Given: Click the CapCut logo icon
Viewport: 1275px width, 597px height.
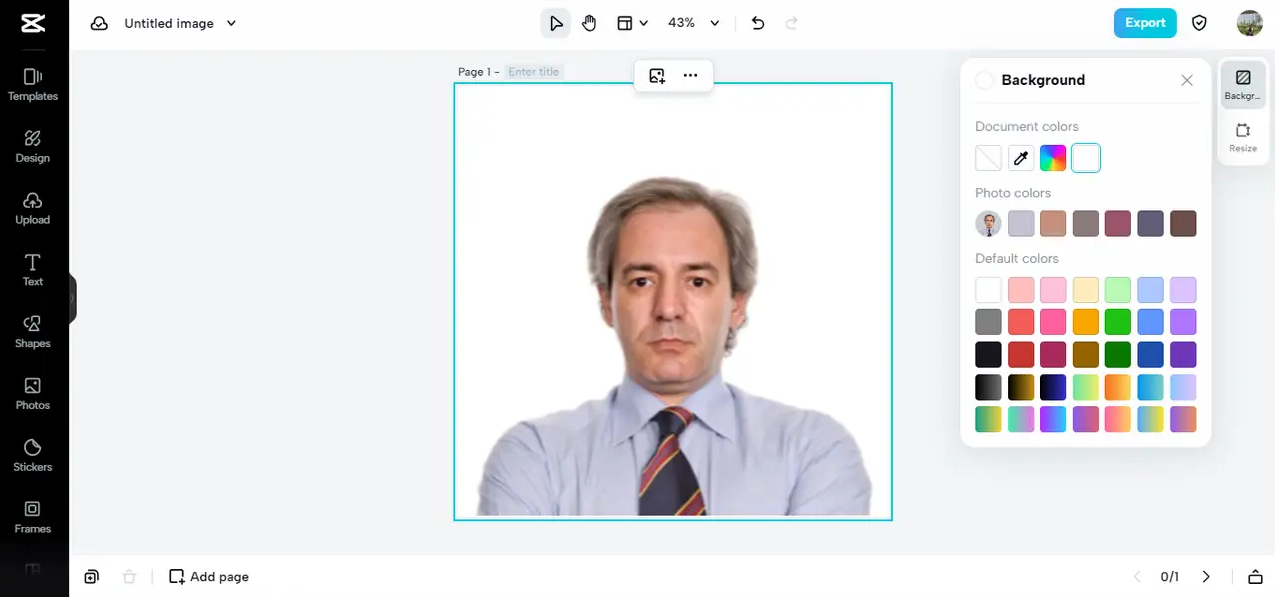Looking at the screenshot, I should pos(32,23).
